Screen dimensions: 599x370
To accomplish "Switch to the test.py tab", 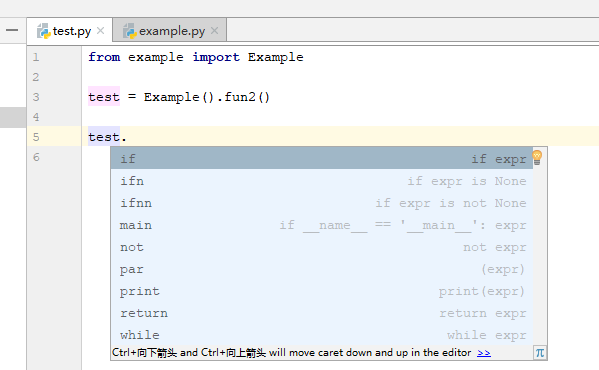I will 71,31.
